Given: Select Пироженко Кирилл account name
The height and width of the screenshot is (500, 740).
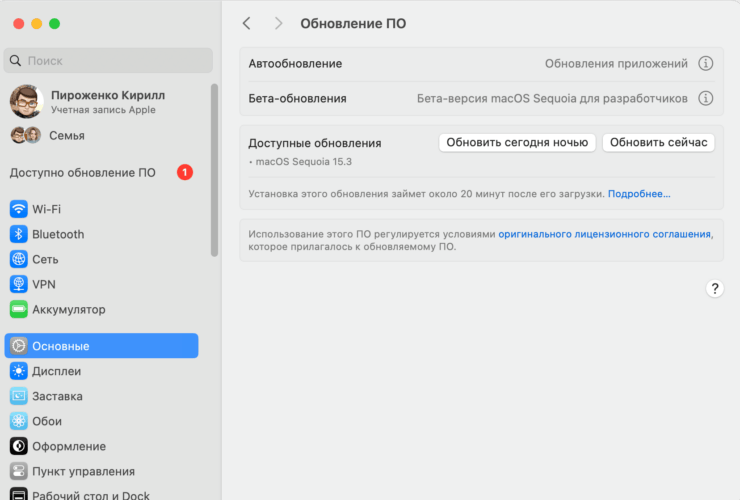Looking at the screenshot, I should [x=108, y=95].
